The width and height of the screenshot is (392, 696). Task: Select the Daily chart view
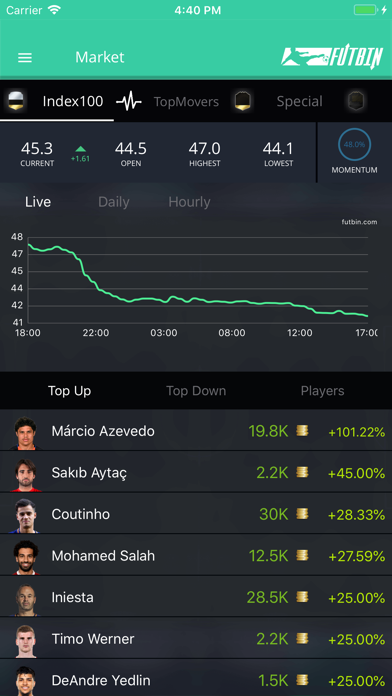tap(114, 202)
